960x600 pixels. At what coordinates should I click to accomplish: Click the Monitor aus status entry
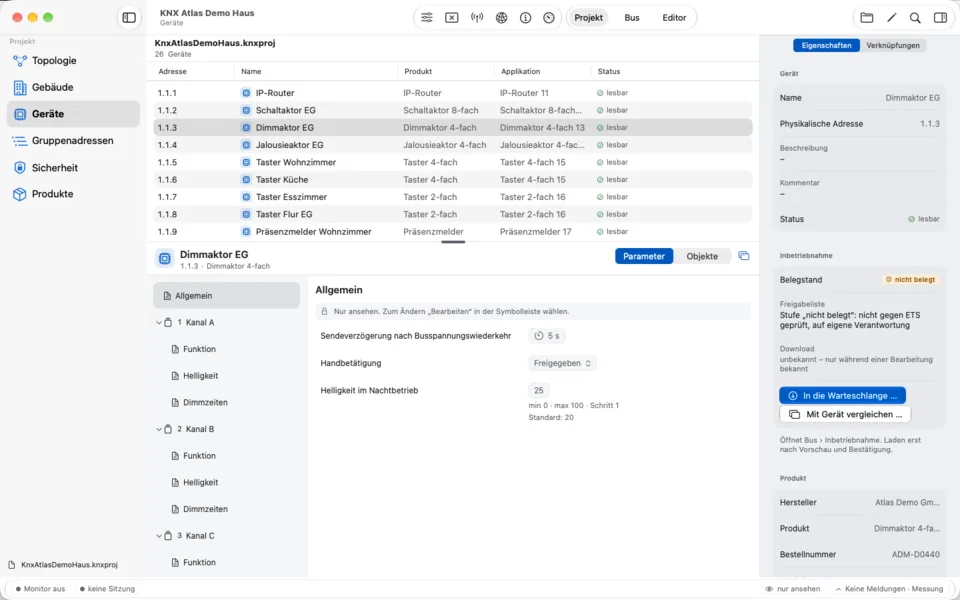click(x=41, y=589)
